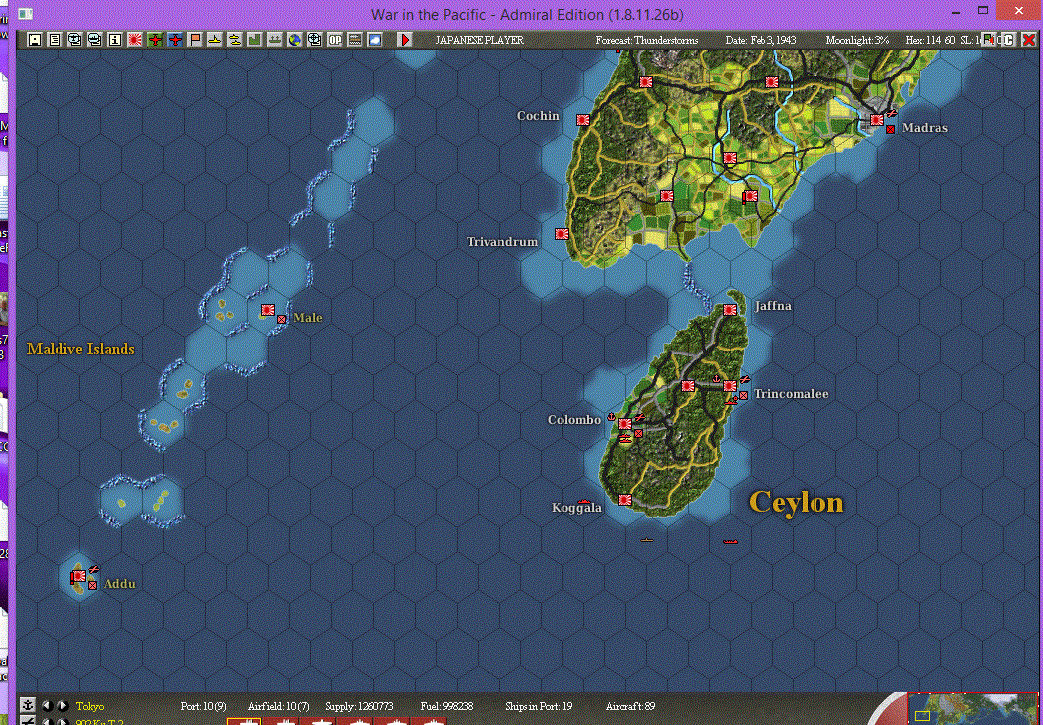Click third toolbar icon with aircraft window
Viewport: 1043px width, 725px height.
[74, 40]
